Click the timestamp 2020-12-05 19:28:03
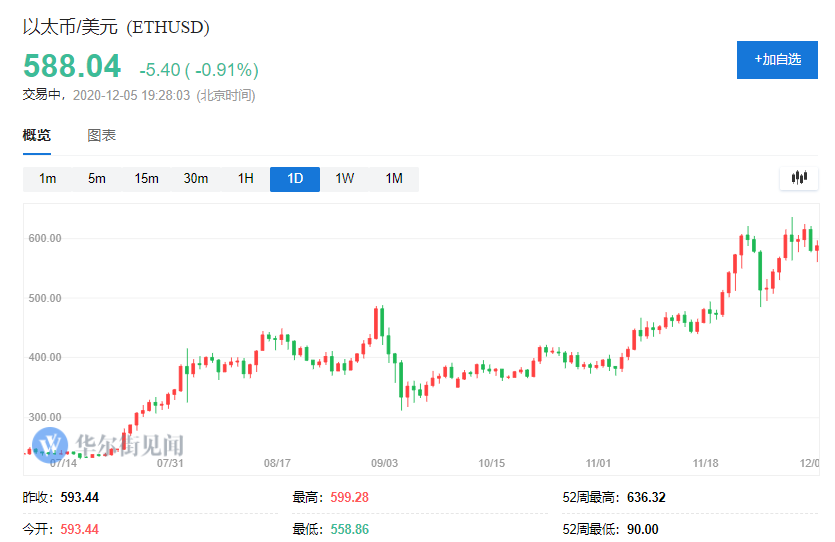The height and width of the screenshot is (542, 835). click(131, 95)
